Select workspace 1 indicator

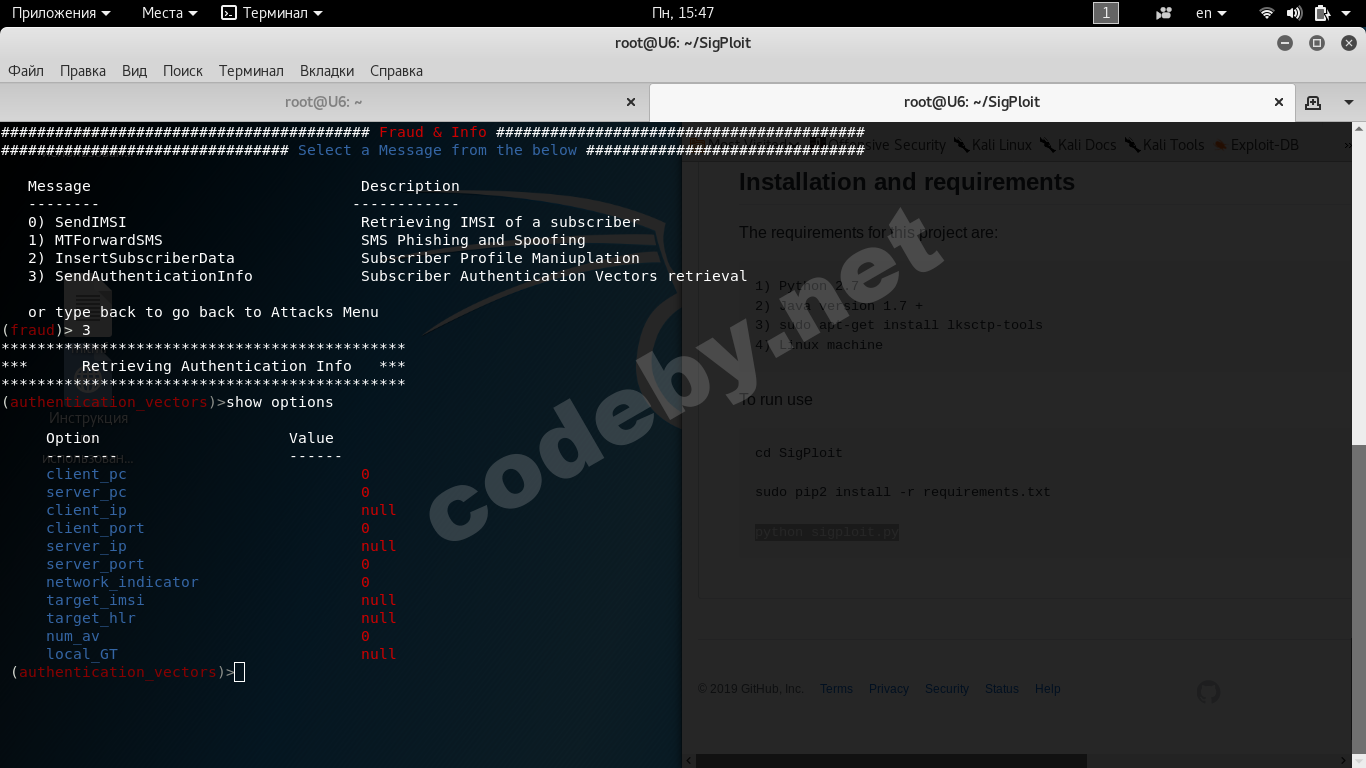tap(1106, 13)
